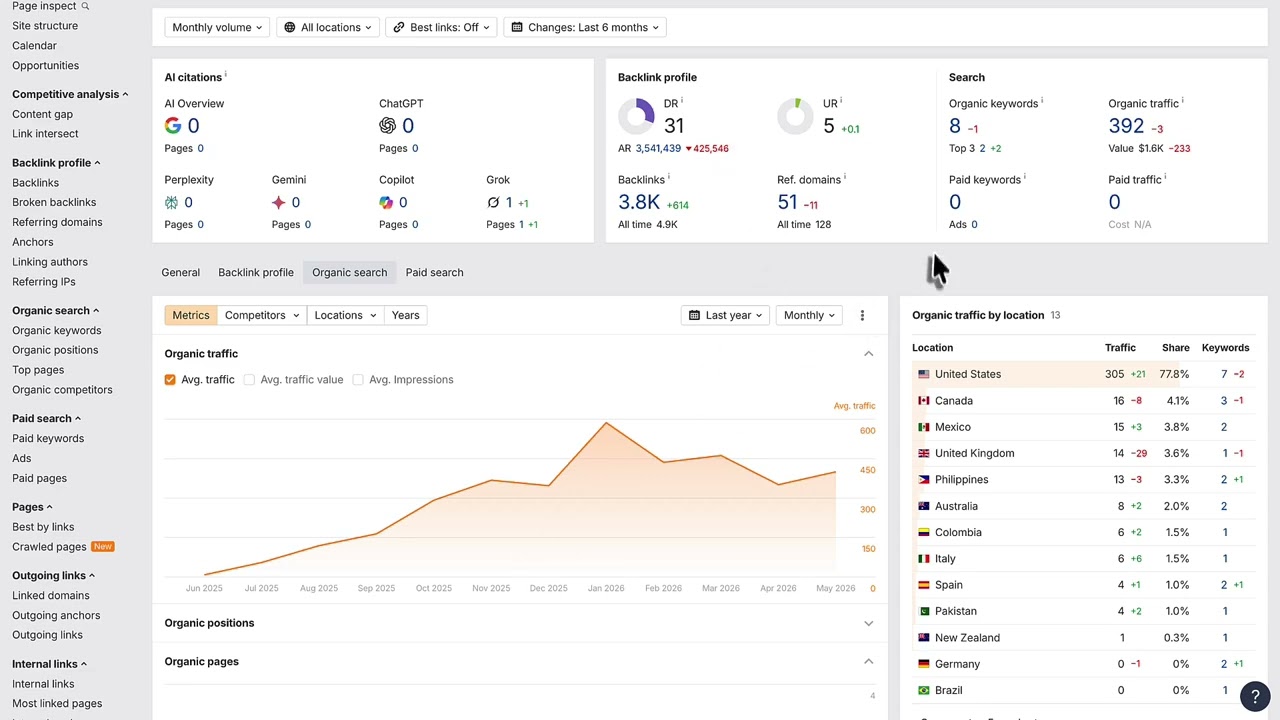
Task: Click the New Zealand flag icon
Action: pyautogui.click(x=924, y=638)
